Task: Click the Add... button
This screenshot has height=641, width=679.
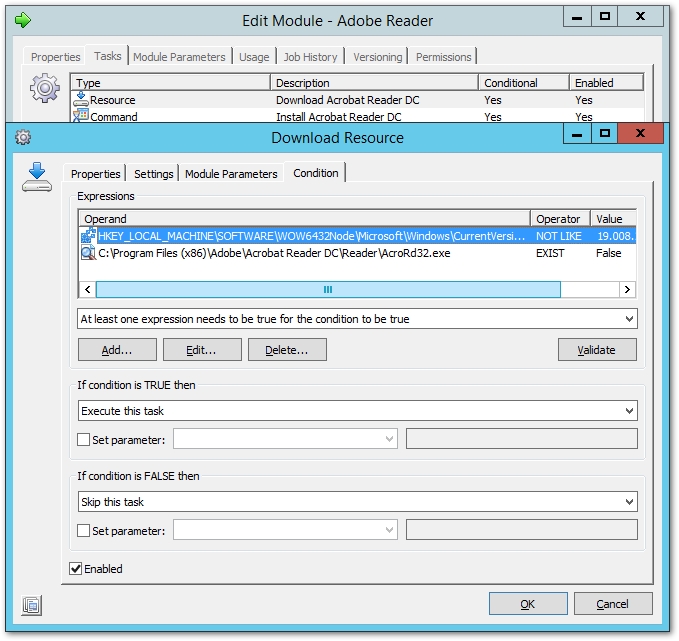Action: click(117, 350)
